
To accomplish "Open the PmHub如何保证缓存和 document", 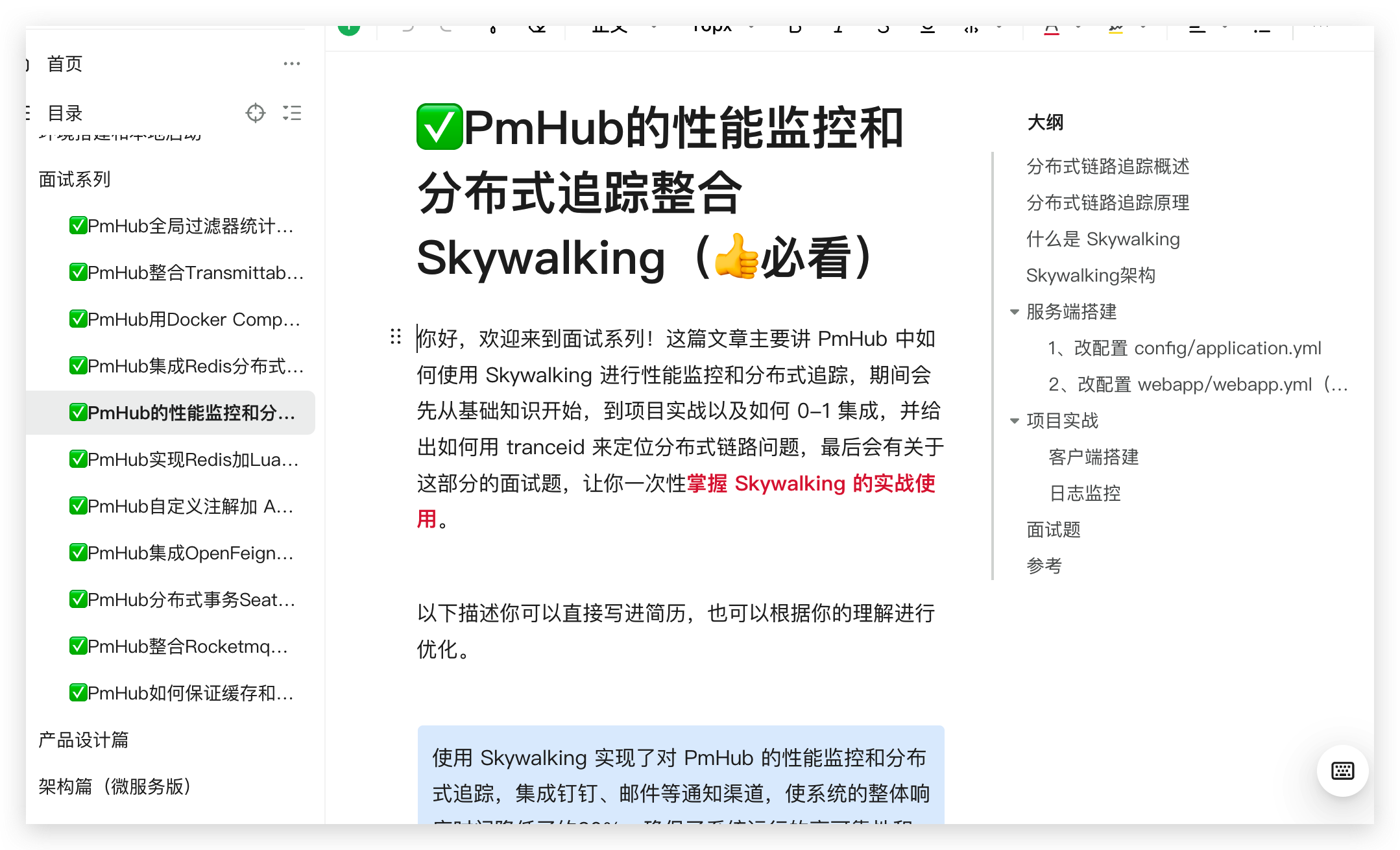I will click(x=182, y=693).
